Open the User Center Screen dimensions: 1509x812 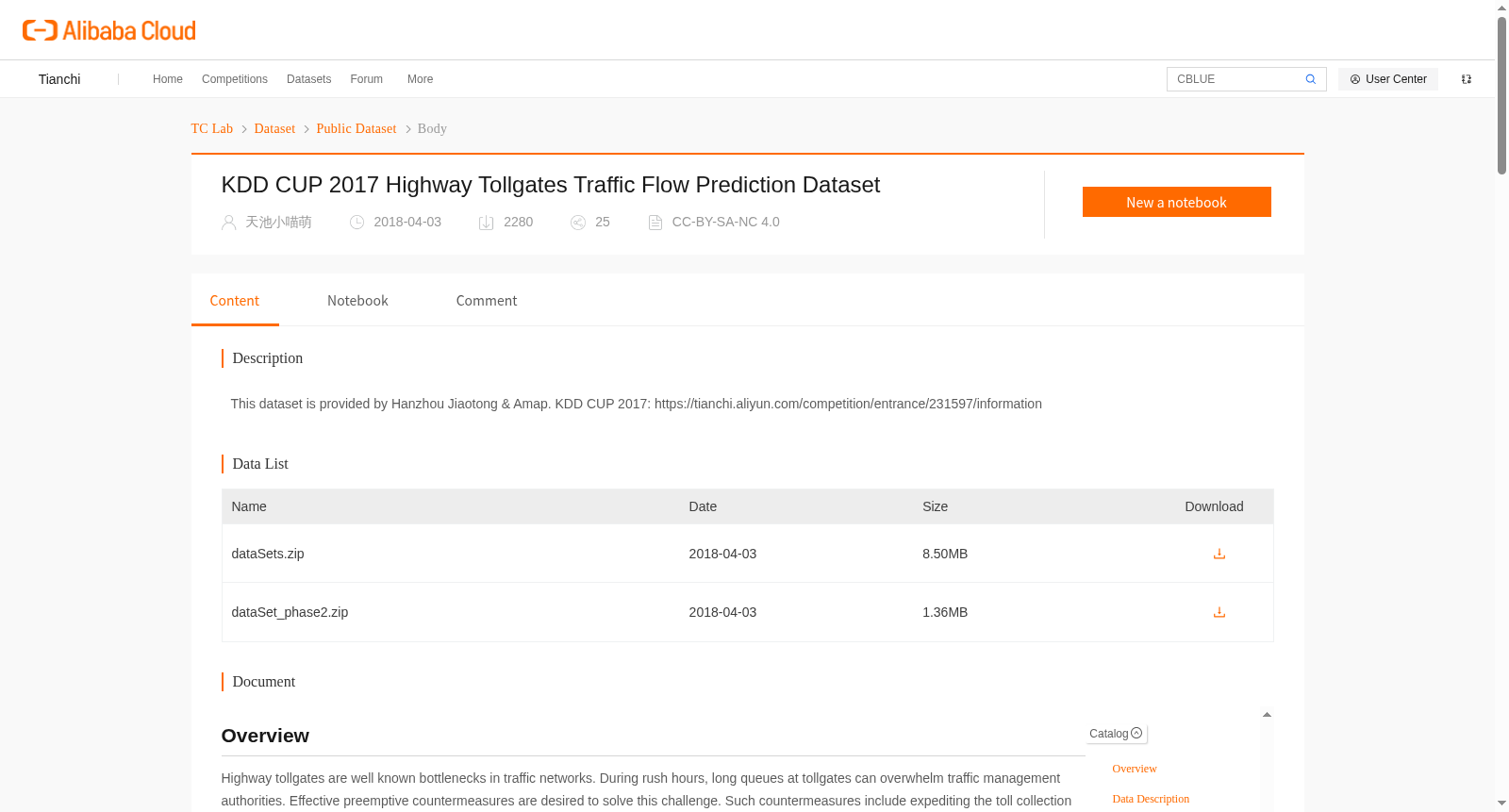point(1388,79)
